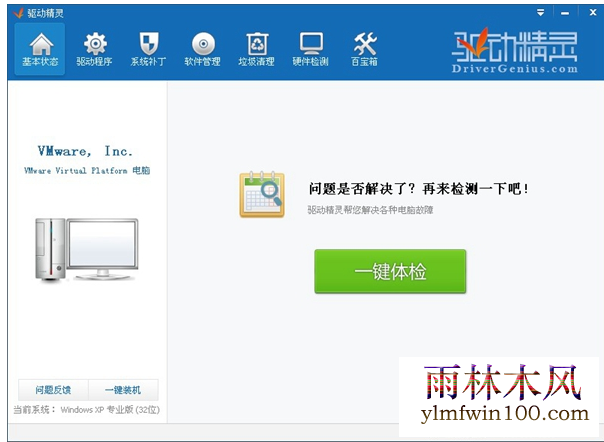This screenshot has height=442, width=604.
Task: Open the 系统补丁 shield tab
Action: 148,49
